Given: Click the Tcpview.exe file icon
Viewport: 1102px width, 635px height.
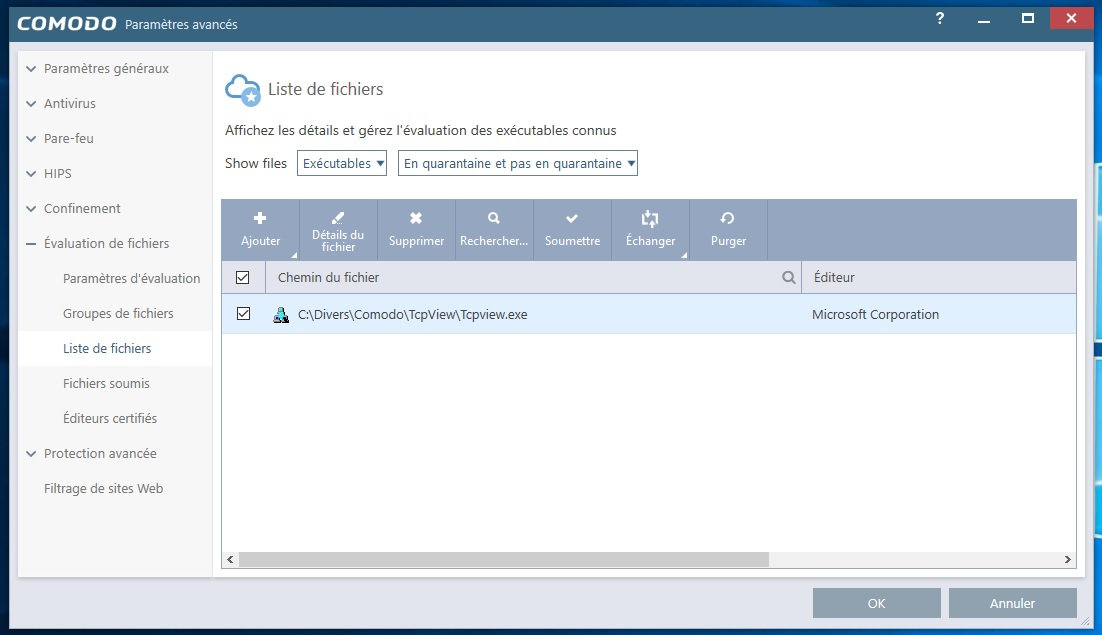Looking at the screenshot, I should click(x=281, y=315).
